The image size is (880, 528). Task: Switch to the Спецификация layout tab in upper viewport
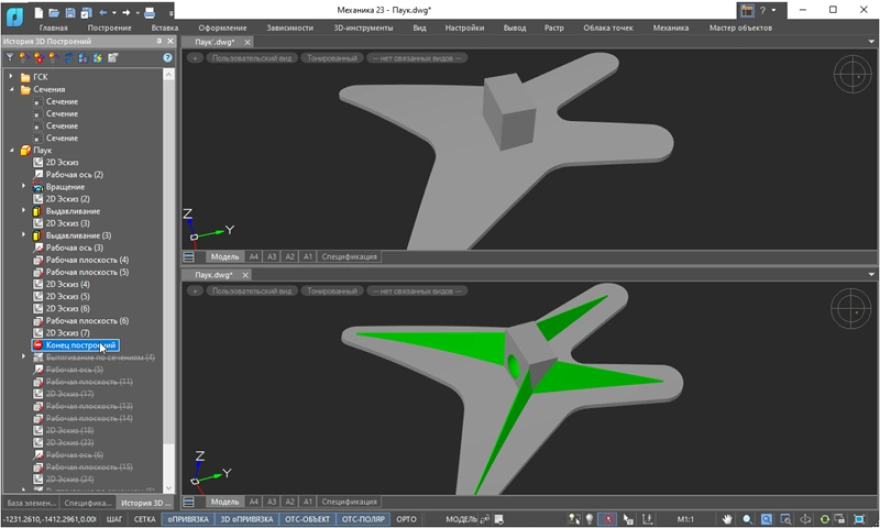tap(349, 257)
